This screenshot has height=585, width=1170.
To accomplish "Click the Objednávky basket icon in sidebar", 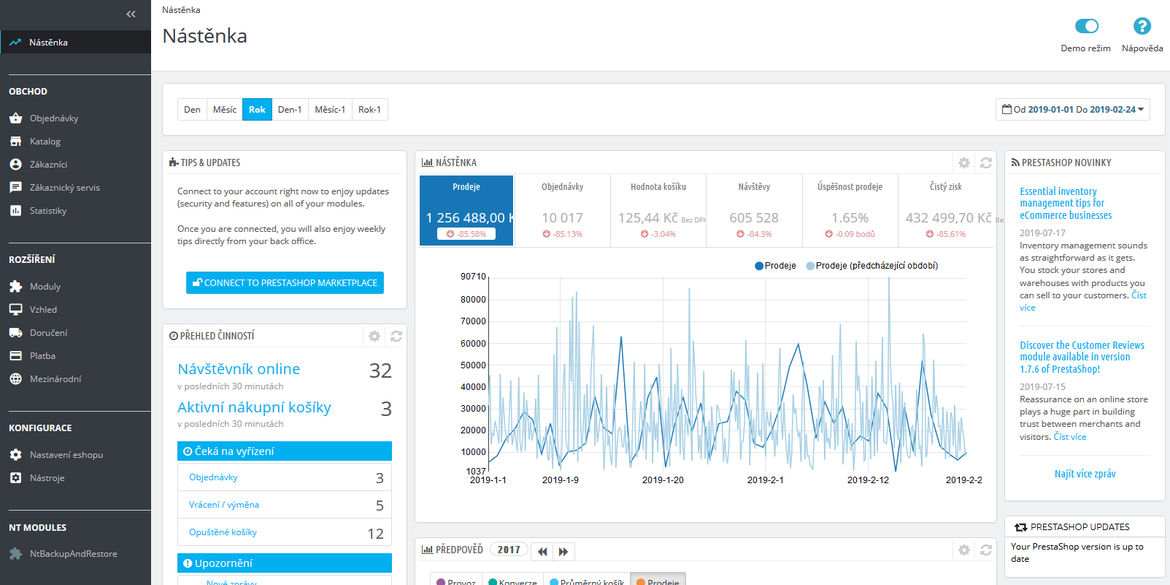I will [x=15, y=118].
